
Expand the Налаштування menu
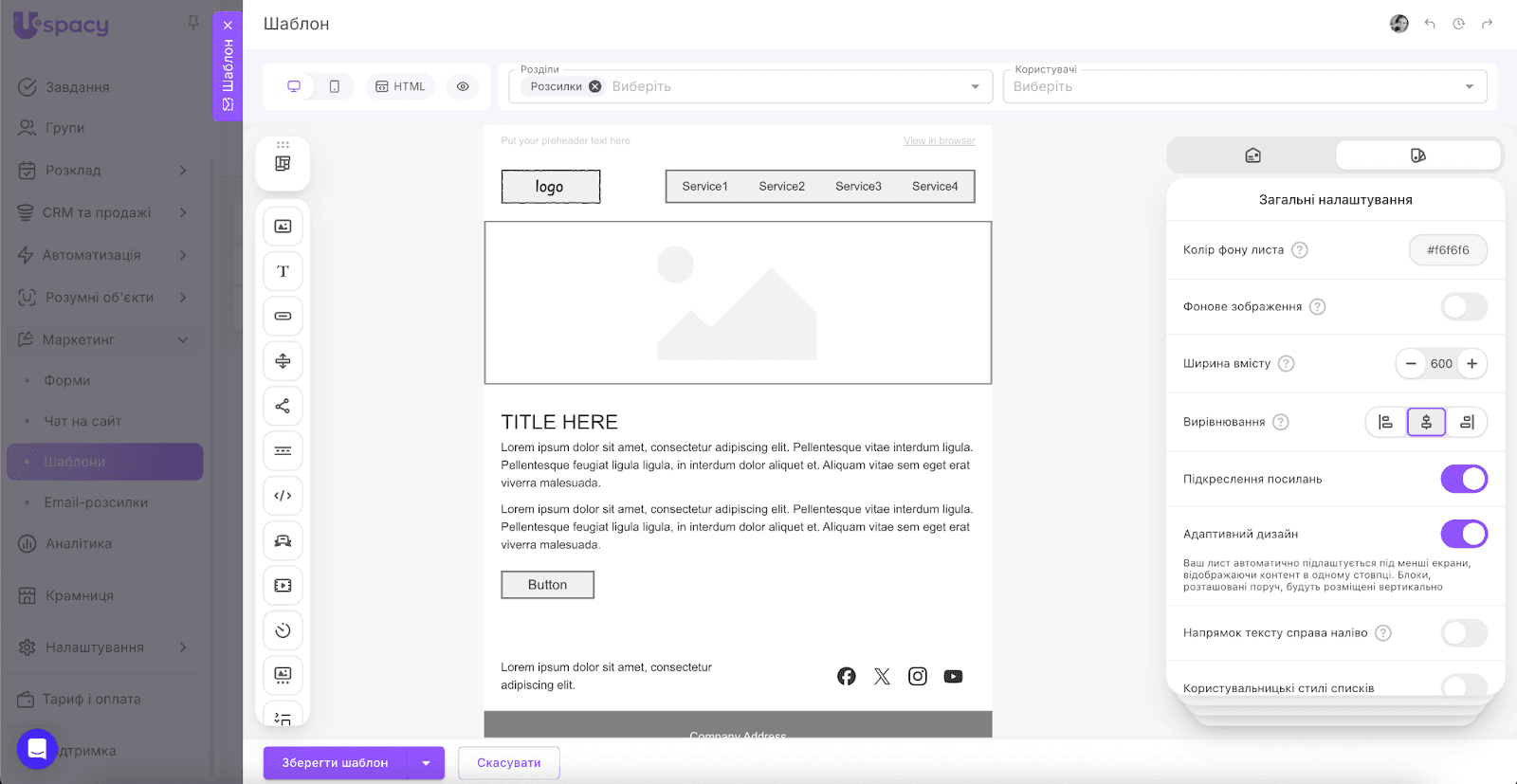pos(183,647)
